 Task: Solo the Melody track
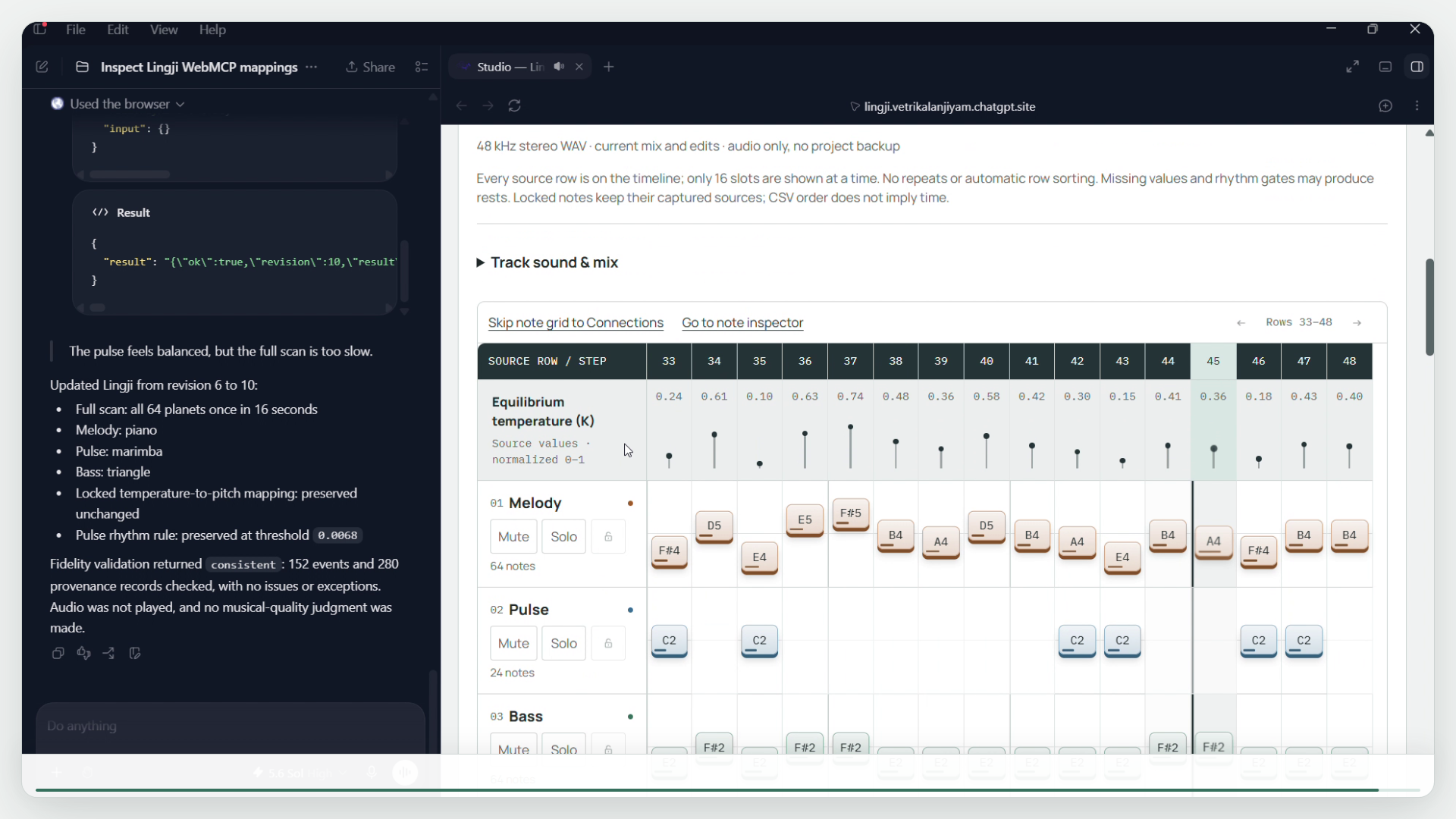563,536
